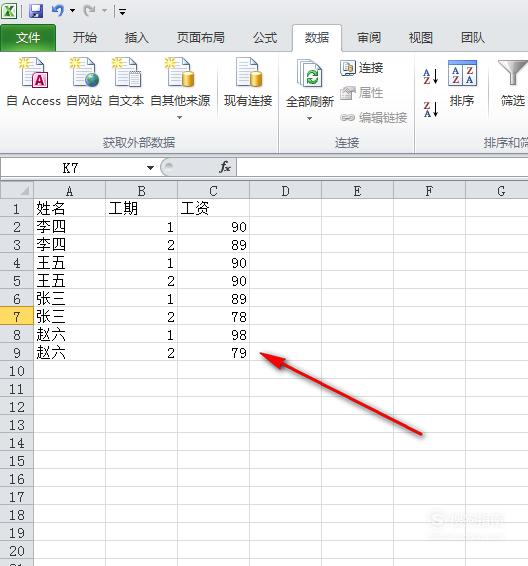Switch to the 开始 tab

click(85, 38)
